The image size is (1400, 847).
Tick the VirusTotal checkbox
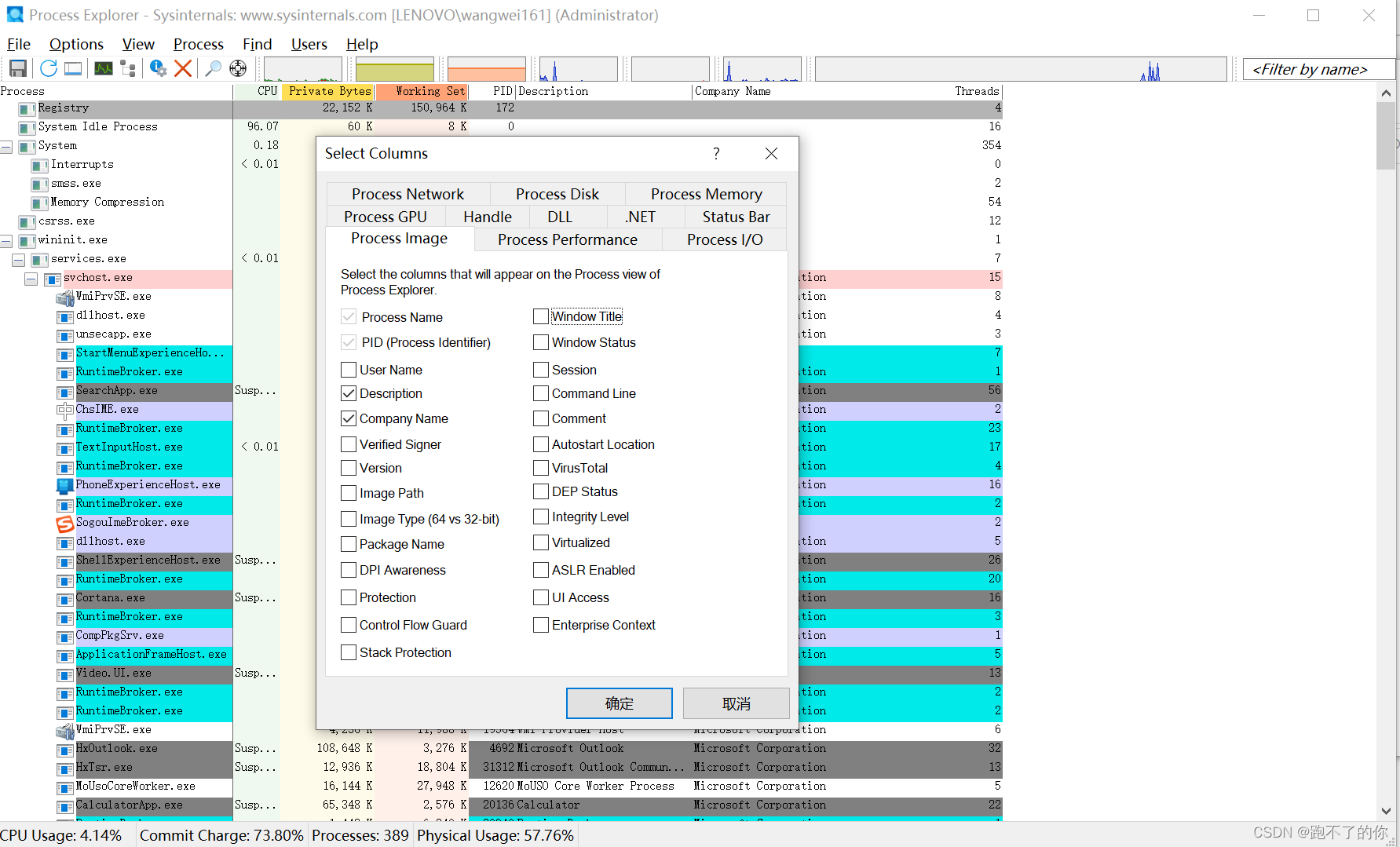click(x=540, y=468)
